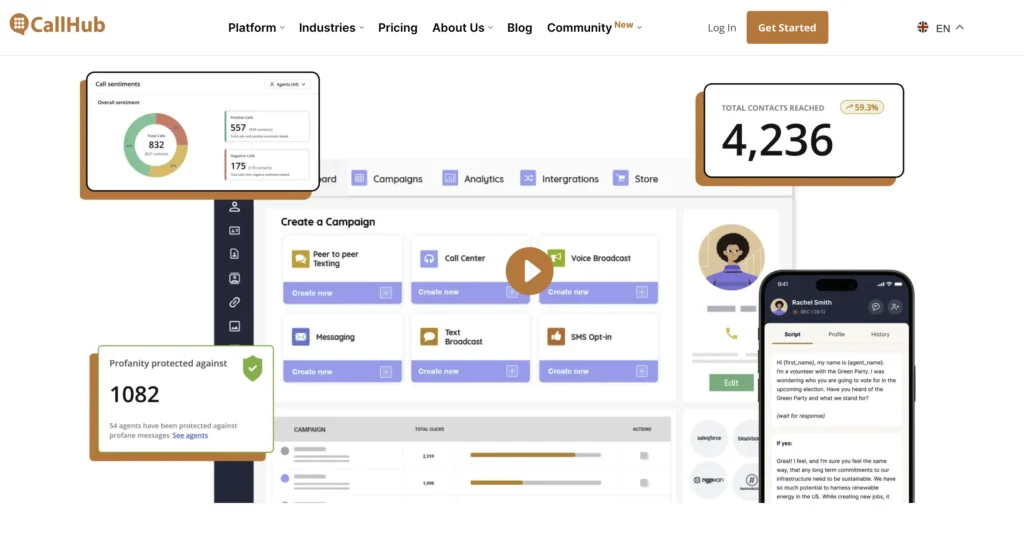The image size is (1024, 534).
Task: Click the Store cart icon
Action: pos(621,178)
